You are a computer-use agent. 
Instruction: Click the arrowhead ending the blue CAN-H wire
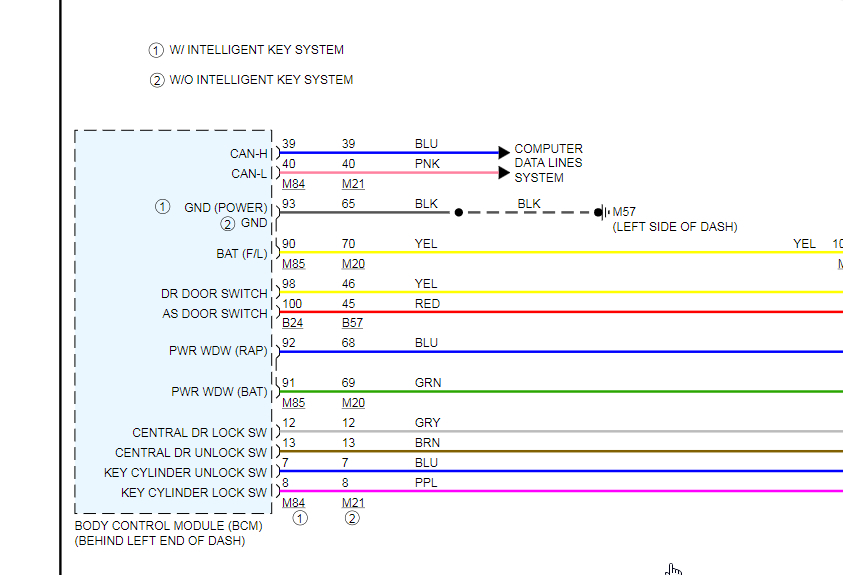coord(504,153)
